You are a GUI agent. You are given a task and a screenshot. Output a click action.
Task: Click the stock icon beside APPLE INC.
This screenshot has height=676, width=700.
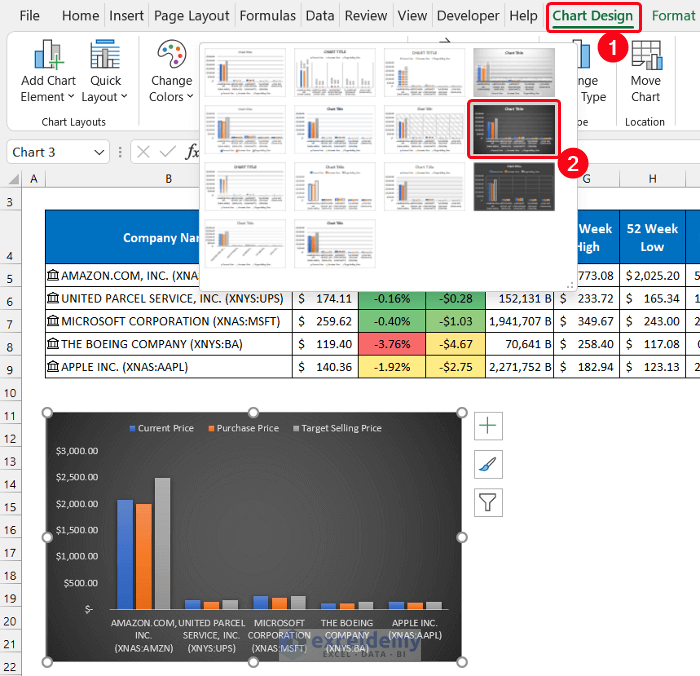53,366
